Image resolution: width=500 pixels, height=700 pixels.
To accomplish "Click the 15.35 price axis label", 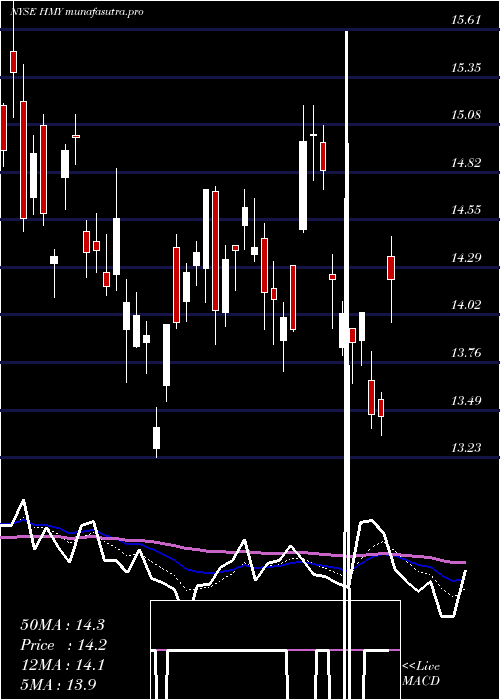I will coord(467,68).
